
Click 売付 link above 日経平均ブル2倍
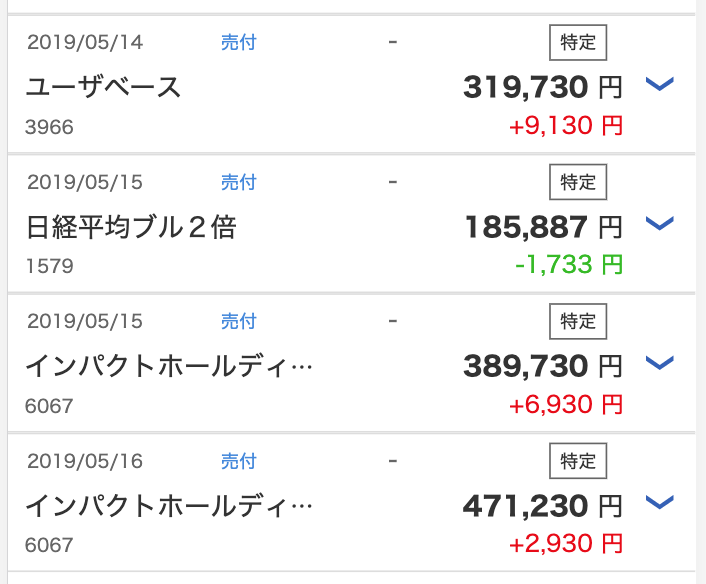pos(239,182)
